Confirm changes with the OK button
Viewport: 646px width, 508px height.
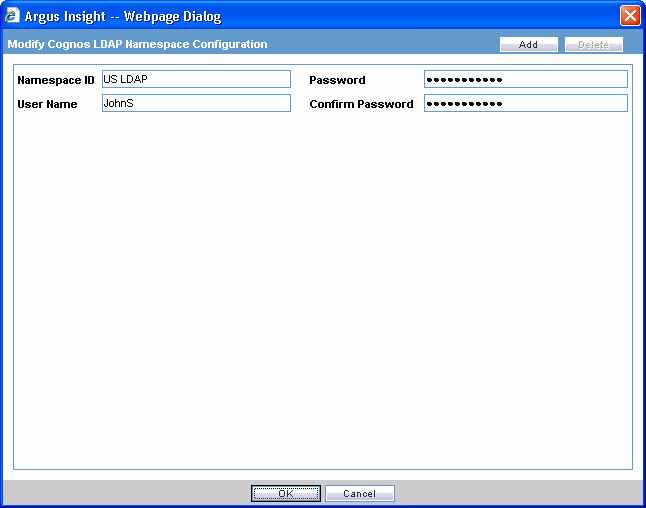(286, 493)
